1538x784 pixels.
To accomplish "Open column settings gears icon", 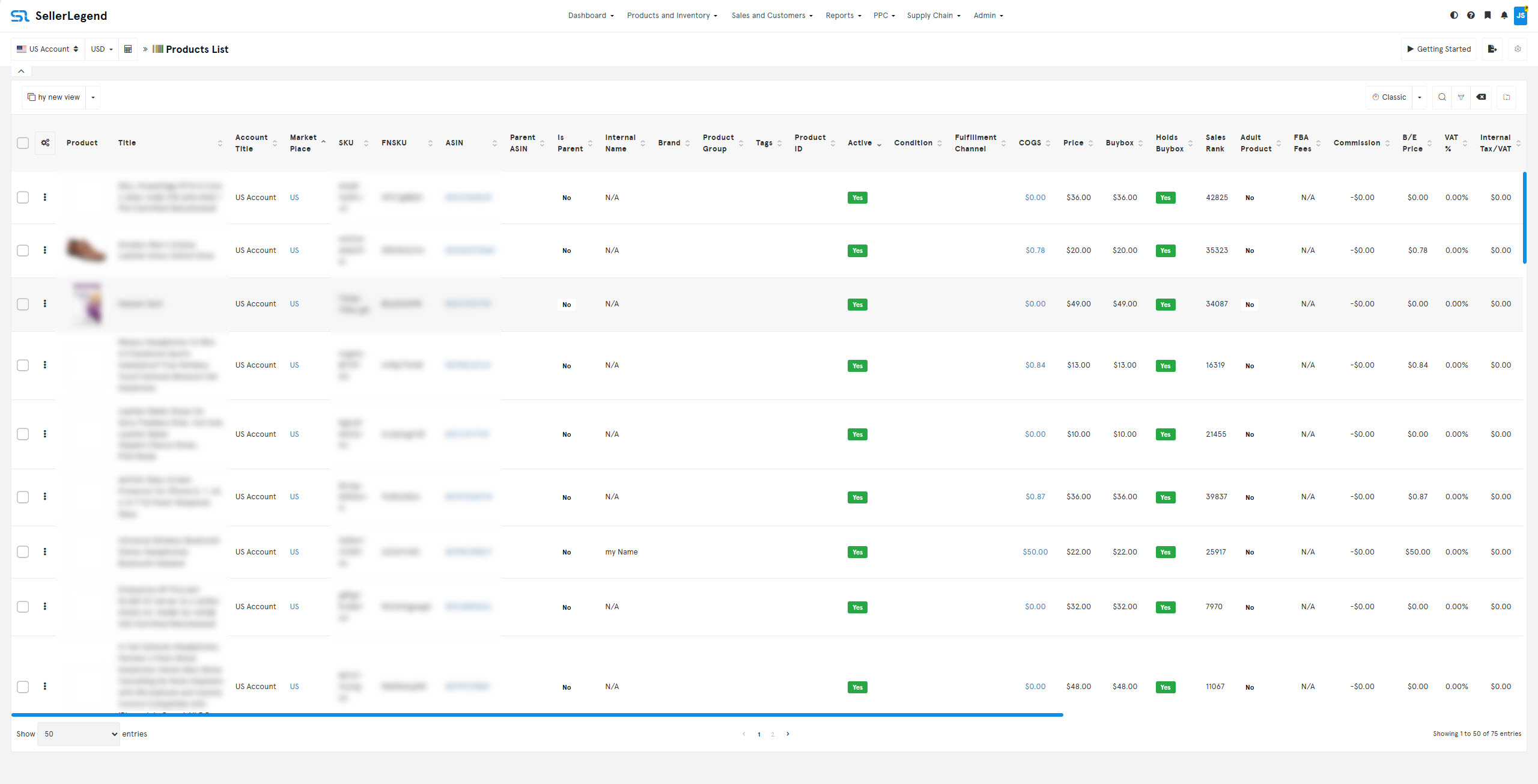I will click(45, 143).
